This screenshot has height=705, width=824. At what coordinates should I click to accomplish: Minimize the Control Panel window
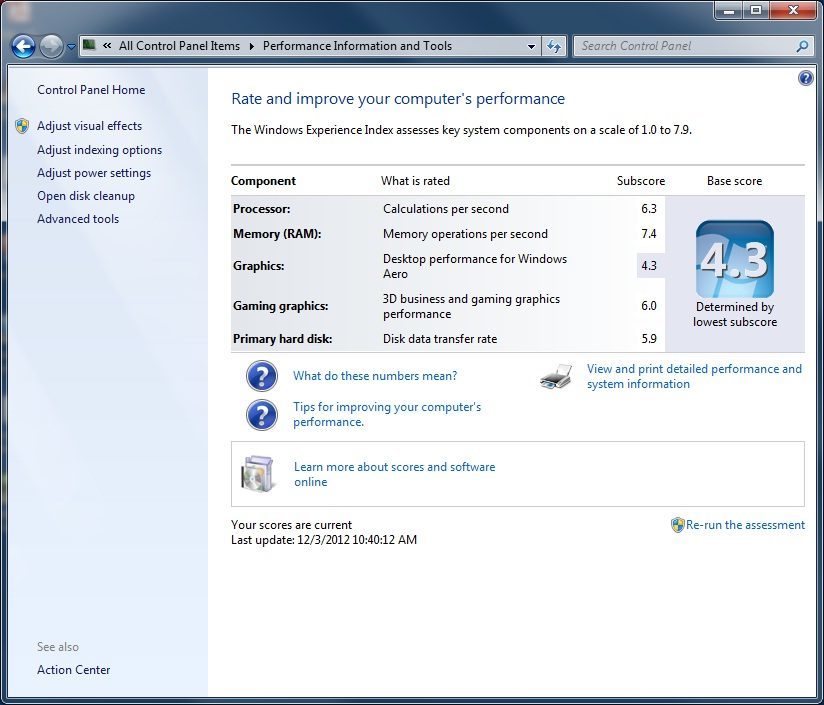click(729, 11)
